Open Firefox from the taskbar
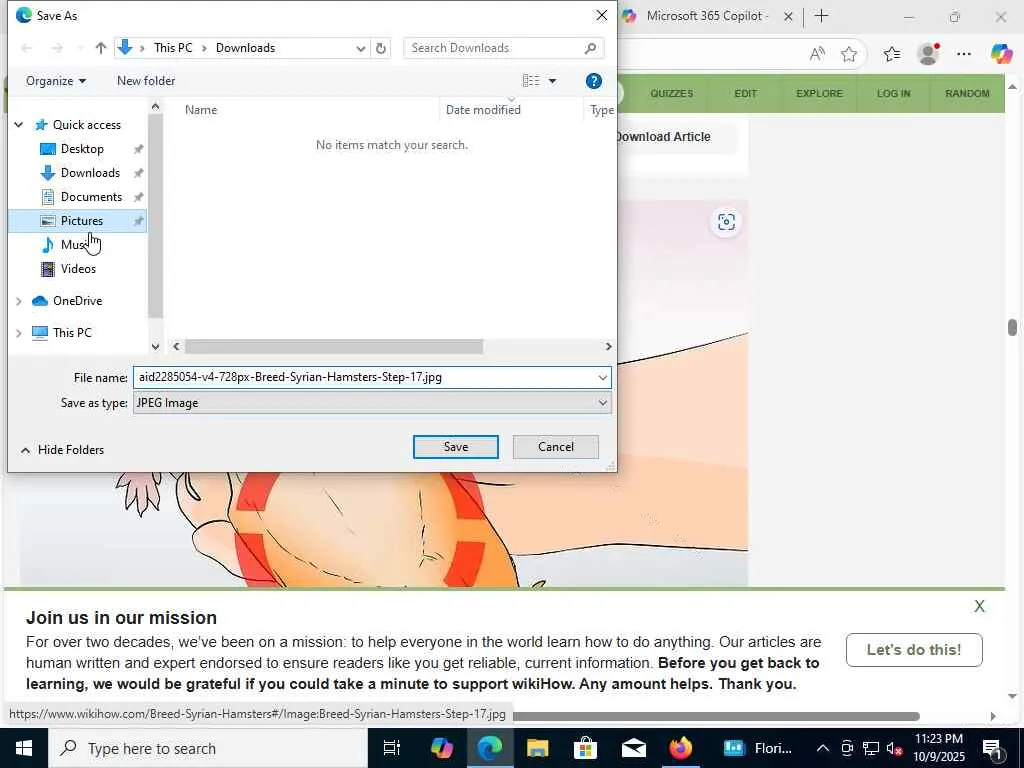1024x768 pixels. [680, 748]
